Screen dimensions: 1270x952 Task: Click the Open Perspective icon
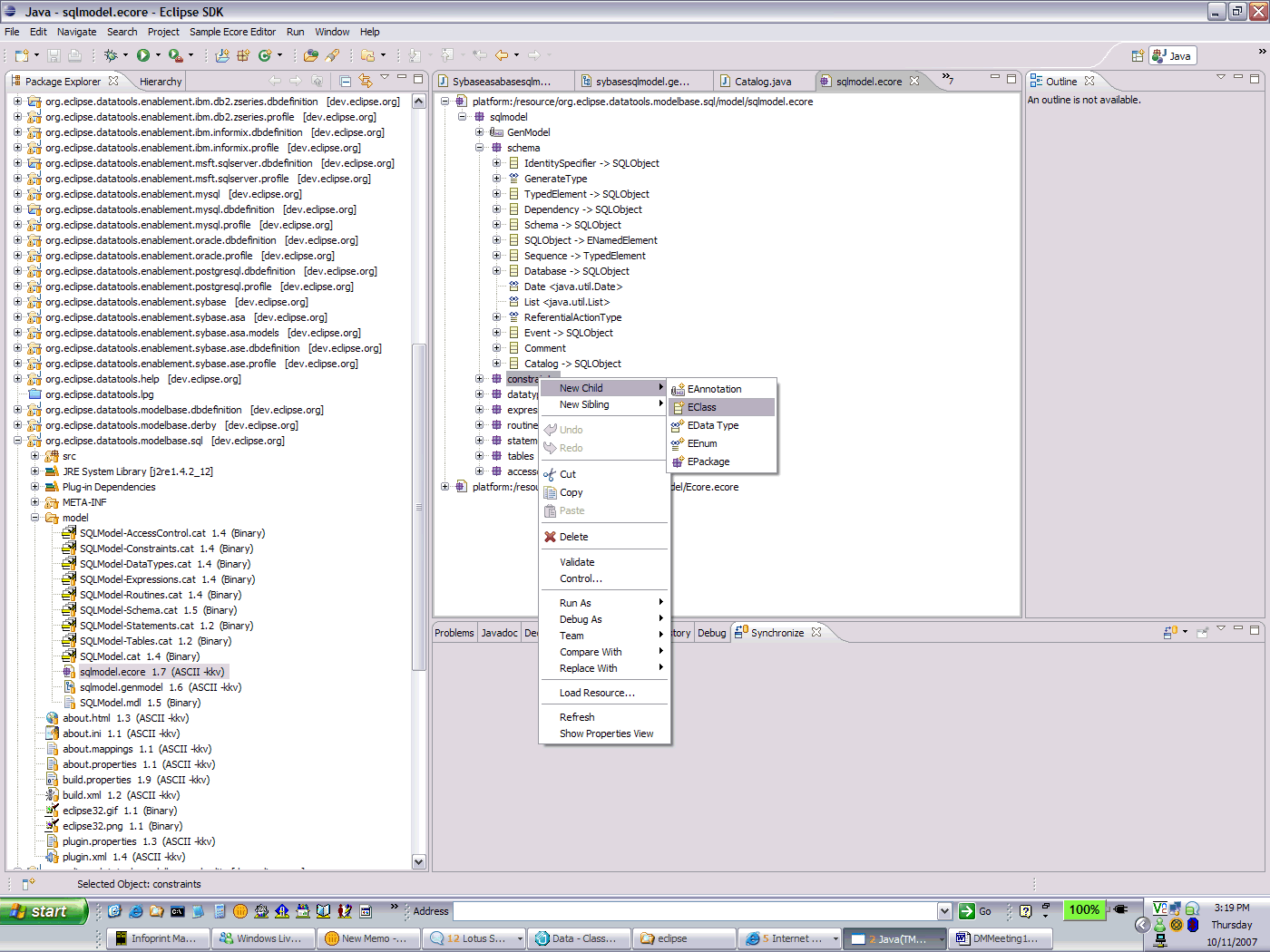click(x=1137, y=56)
